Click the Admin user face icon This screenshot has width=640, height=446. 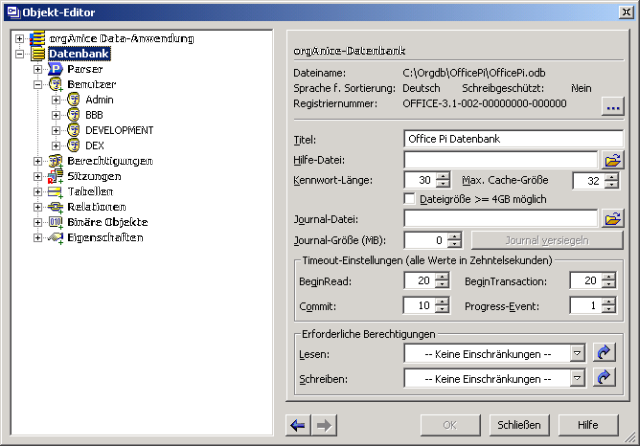[73, 100]
